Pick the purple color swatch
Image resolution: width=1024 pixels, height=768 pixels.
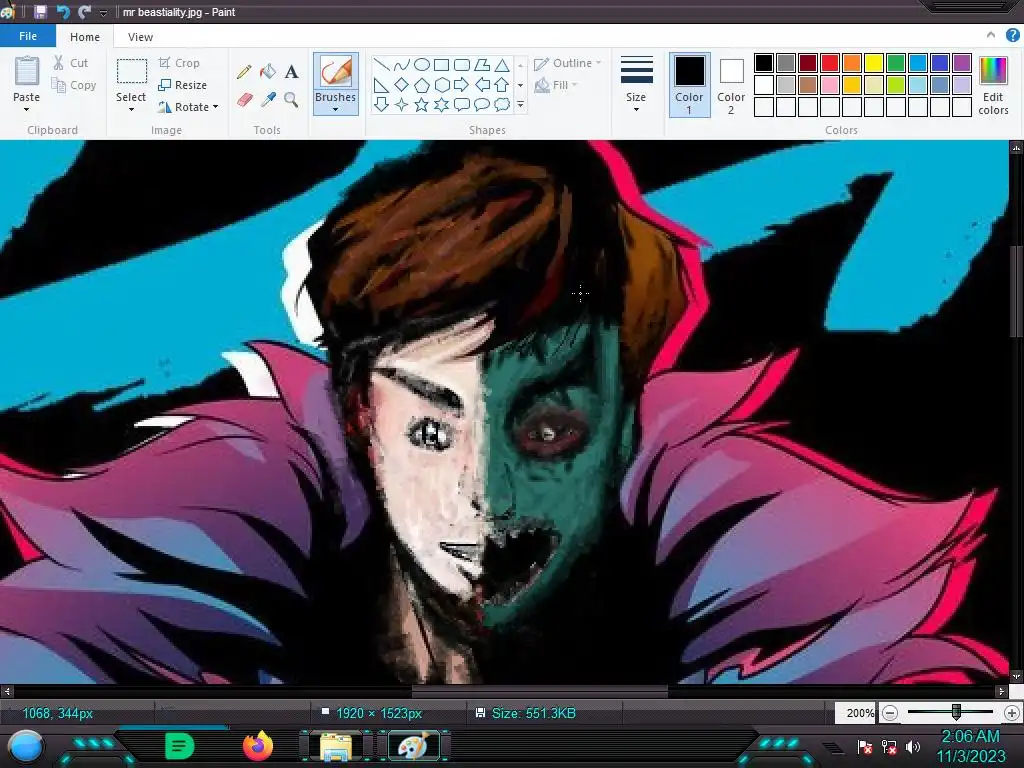[962, 63]
